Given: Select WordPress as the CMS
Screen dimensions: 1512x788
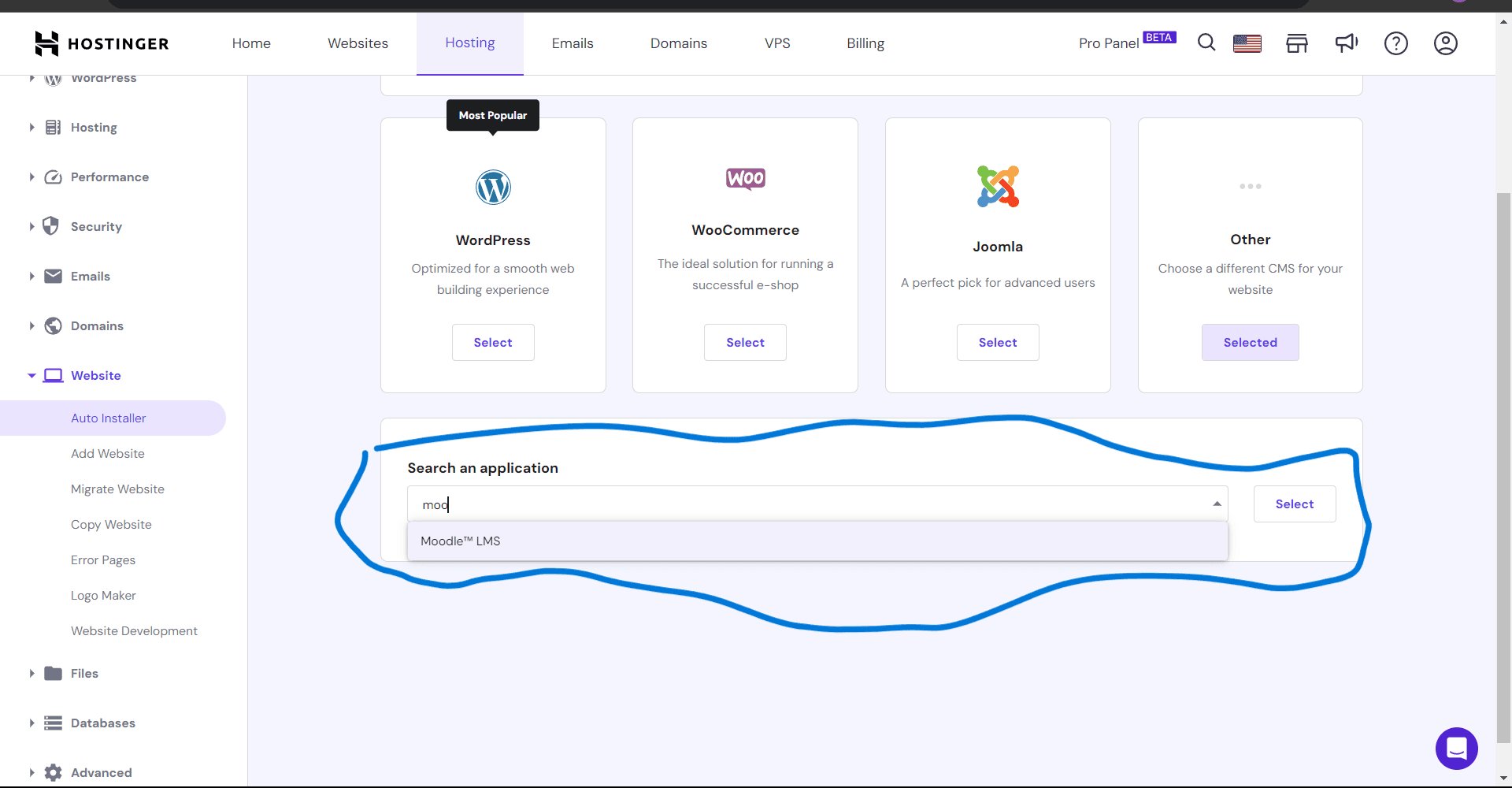Looking at the screenshot, I should tap(492, 342).
